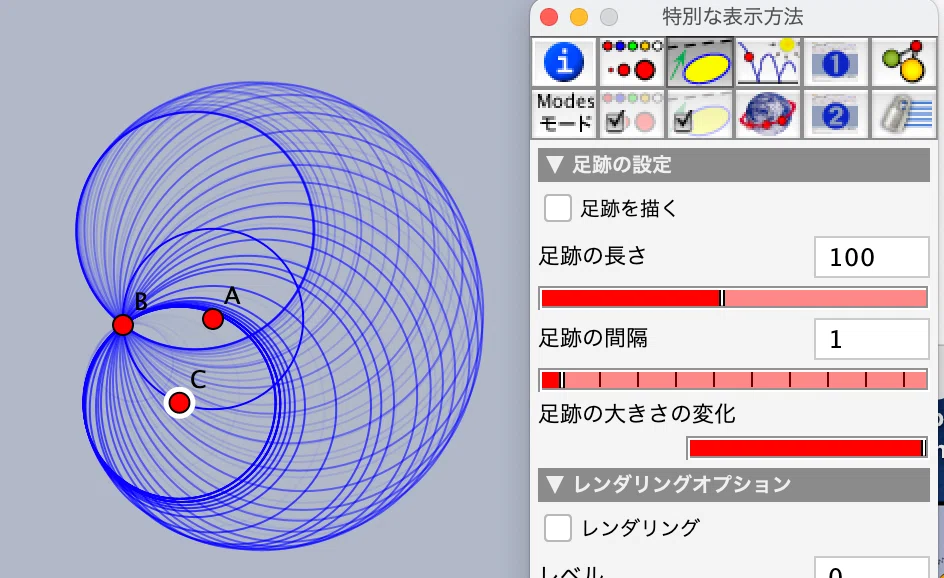This screenshot has width=944, height=578.
Task: Click the 特別な表示方法 window title
Action: [733, 17]
